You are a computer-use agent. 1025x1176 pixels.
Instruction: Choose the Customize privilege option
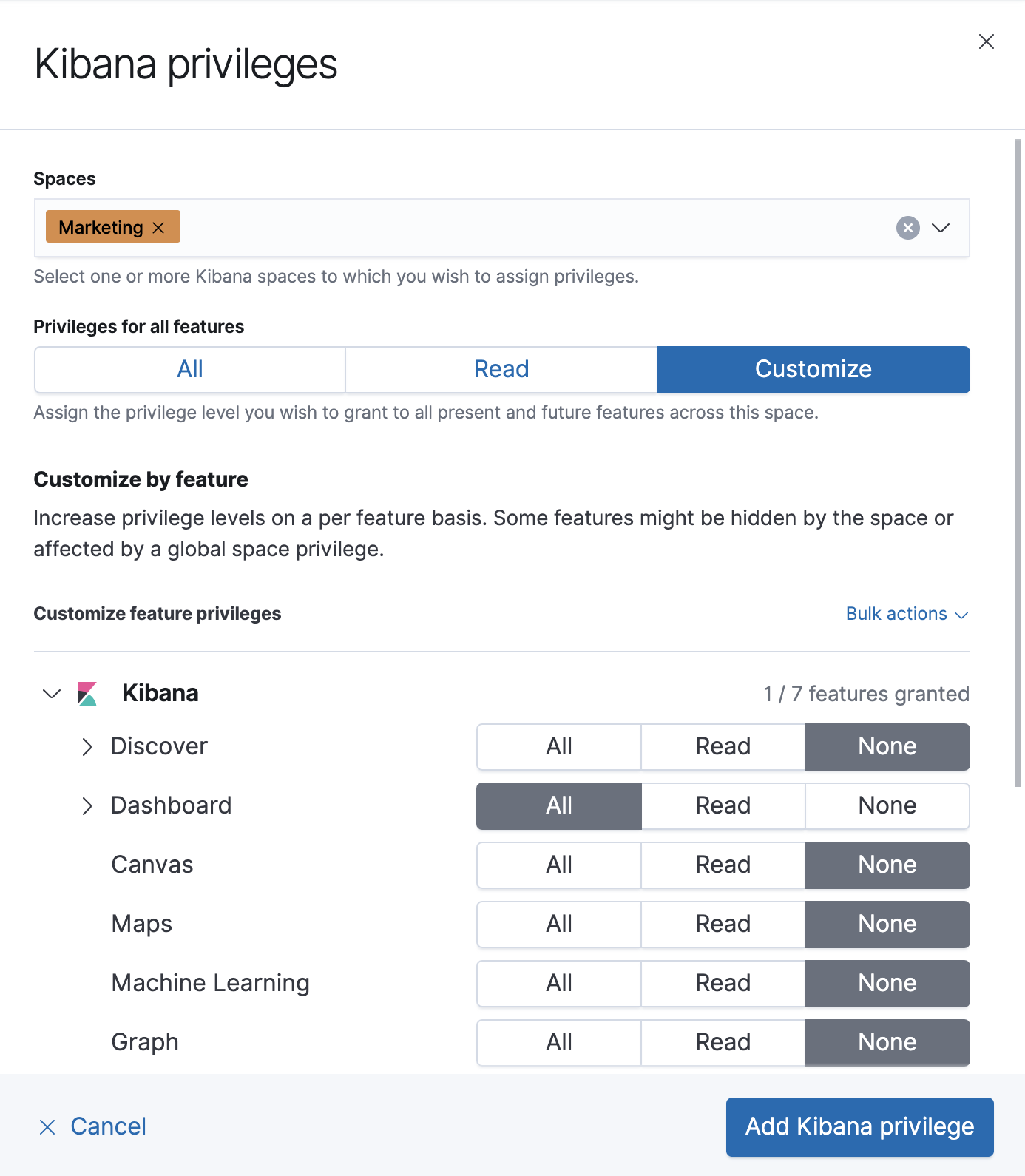tap(813, 370)
